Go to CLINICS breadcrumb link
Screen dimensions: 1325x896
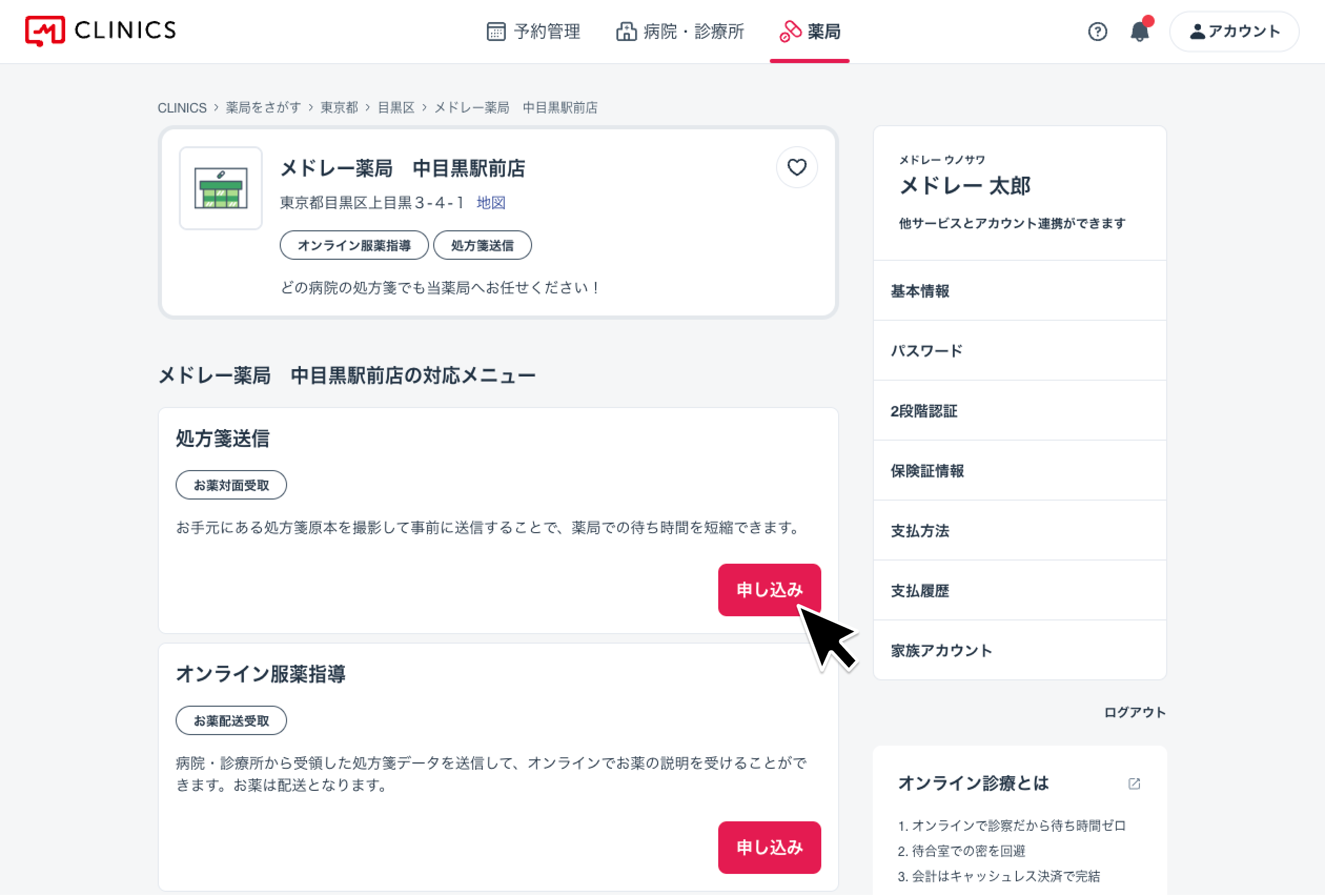(x=182, y=108)
